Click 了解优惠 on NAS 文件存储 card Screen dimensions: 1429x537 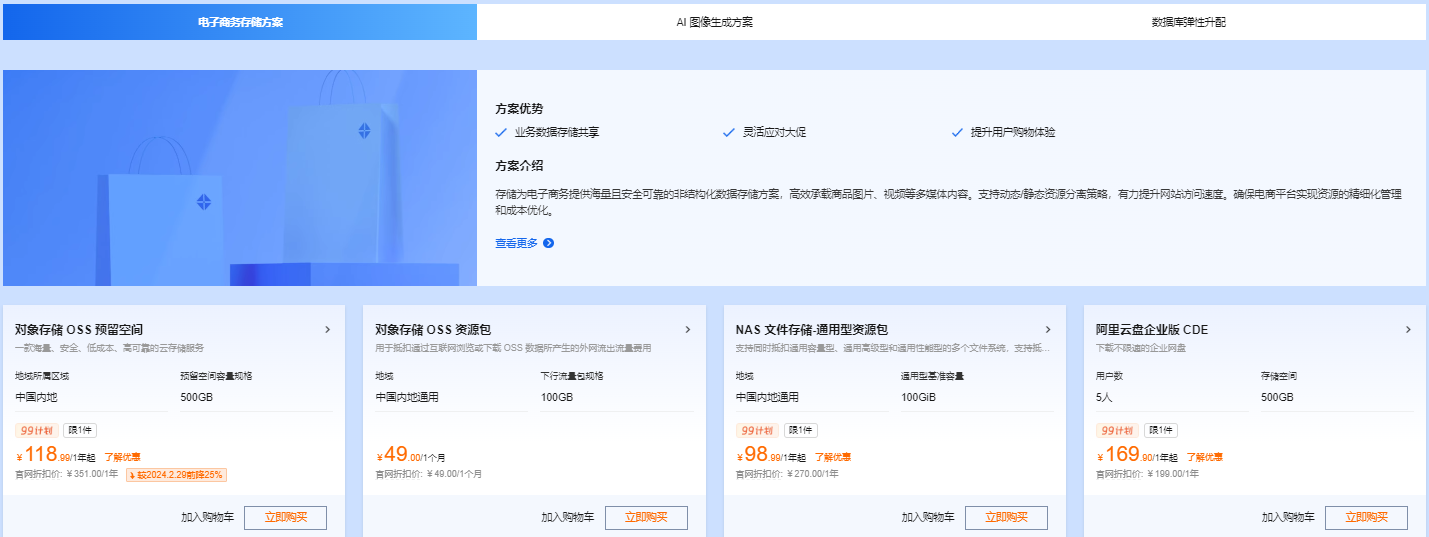coord(832,457)
